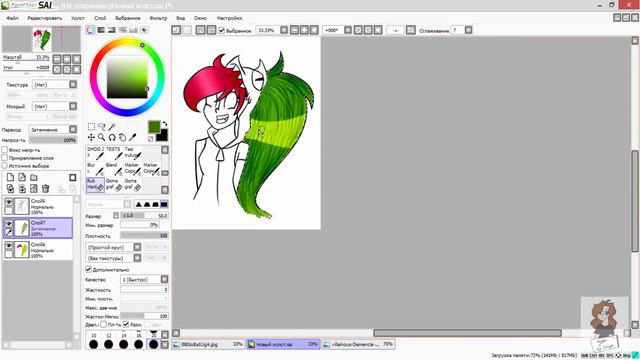Transfer down layer icon
The height and width of the screenshot is (360, 640).
click(x=10, y=188)
